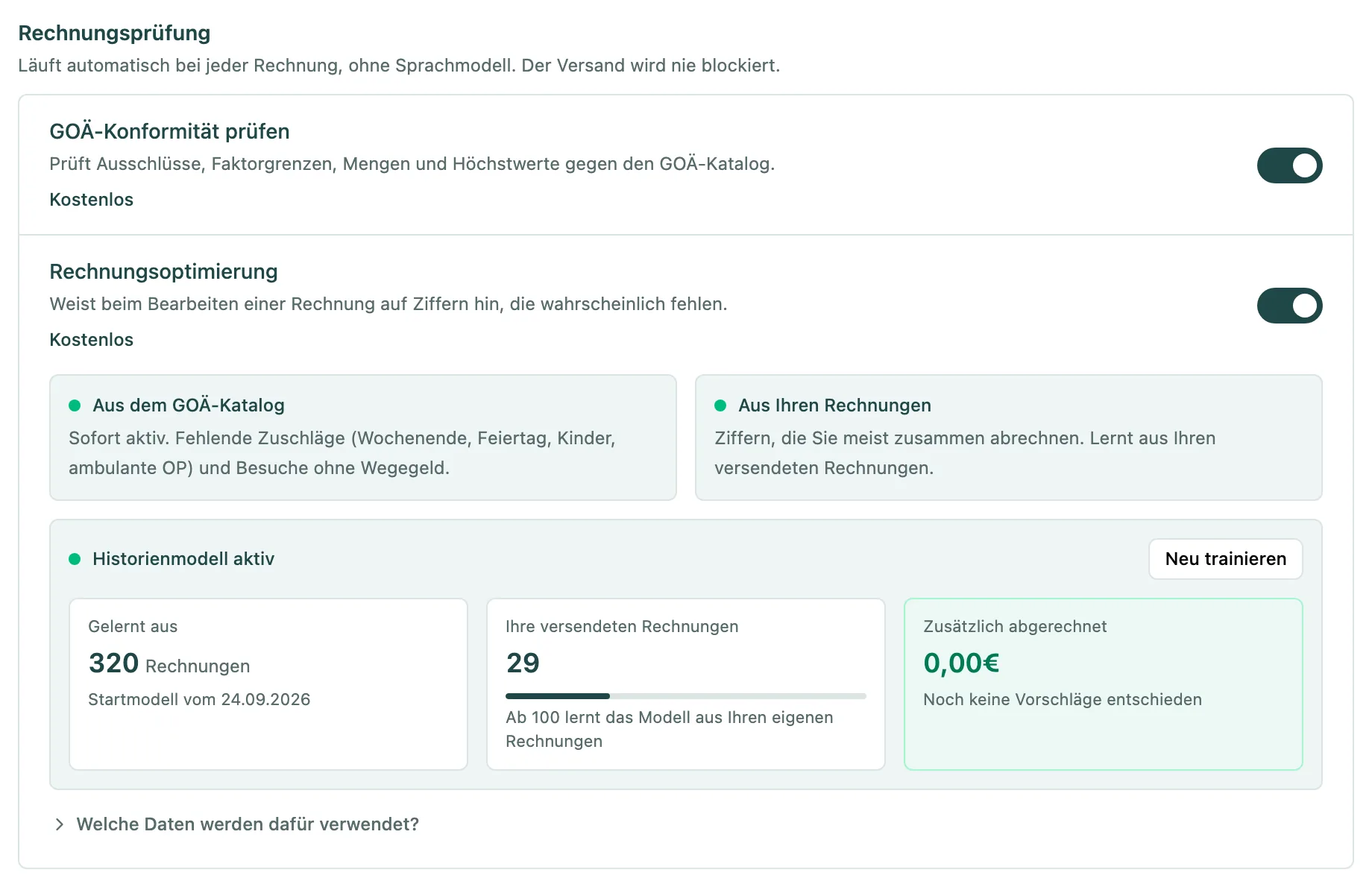
Task: Click the versendeten Rechnungen progress bar
Action: (x=686, y=696)
